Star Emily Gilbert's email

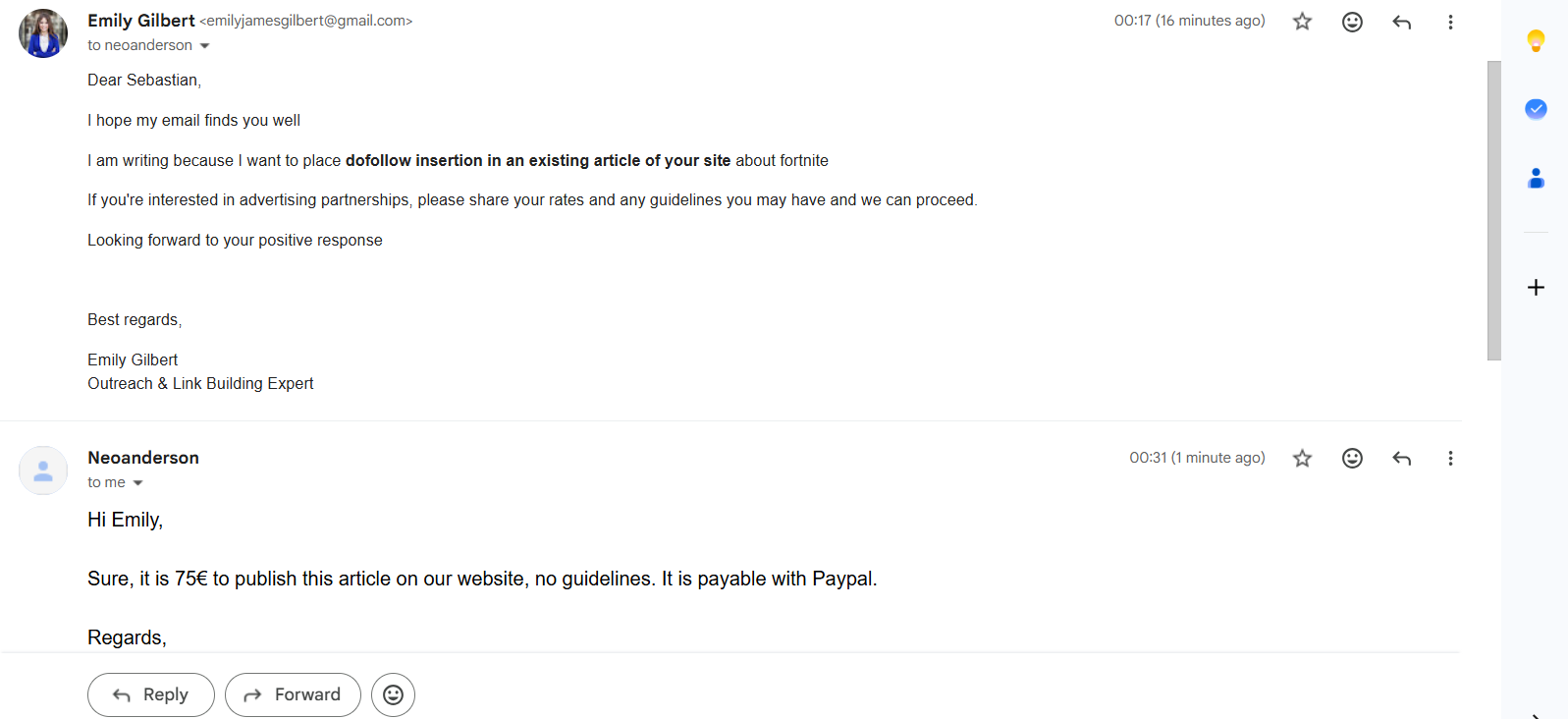(1302, 22)
